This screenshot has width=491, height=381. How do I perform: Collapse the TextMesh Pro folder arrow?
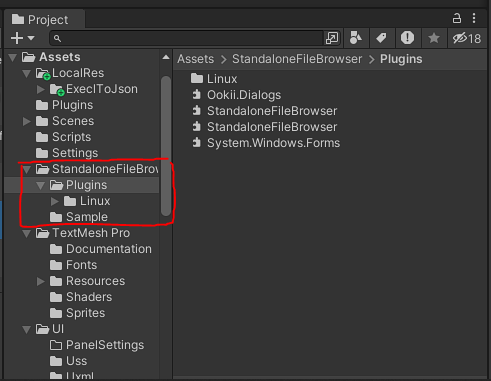coord(26,233)
